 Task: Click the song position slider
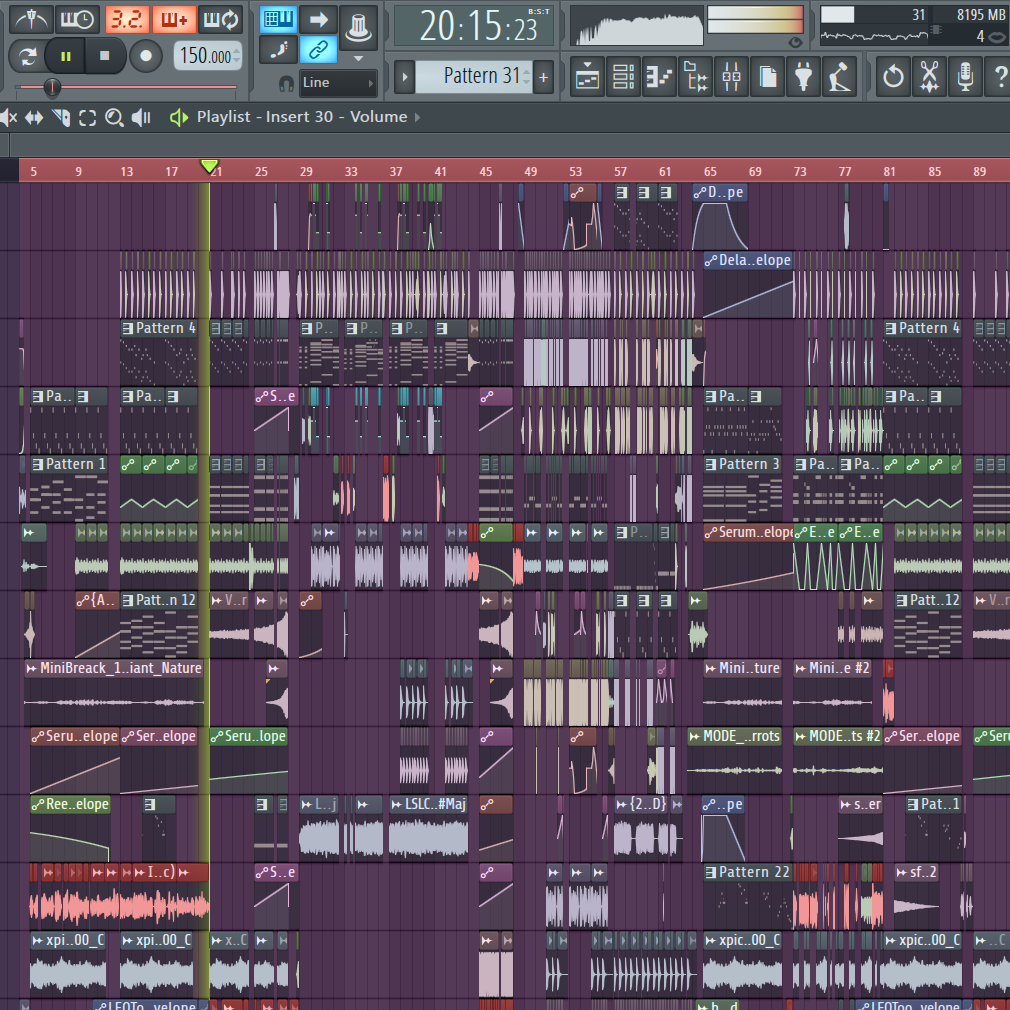click(x=52, y=87)
